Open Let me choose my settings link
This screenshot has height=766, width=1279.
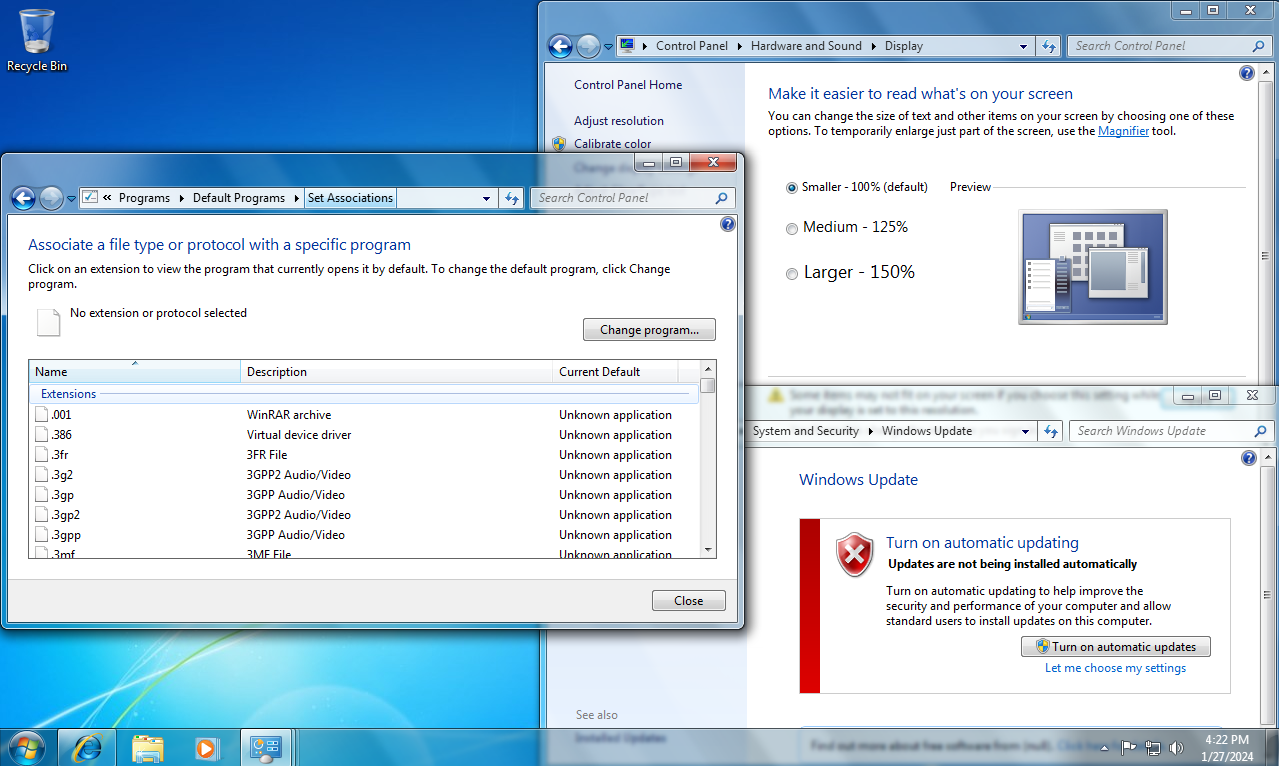coord(1115,668)
